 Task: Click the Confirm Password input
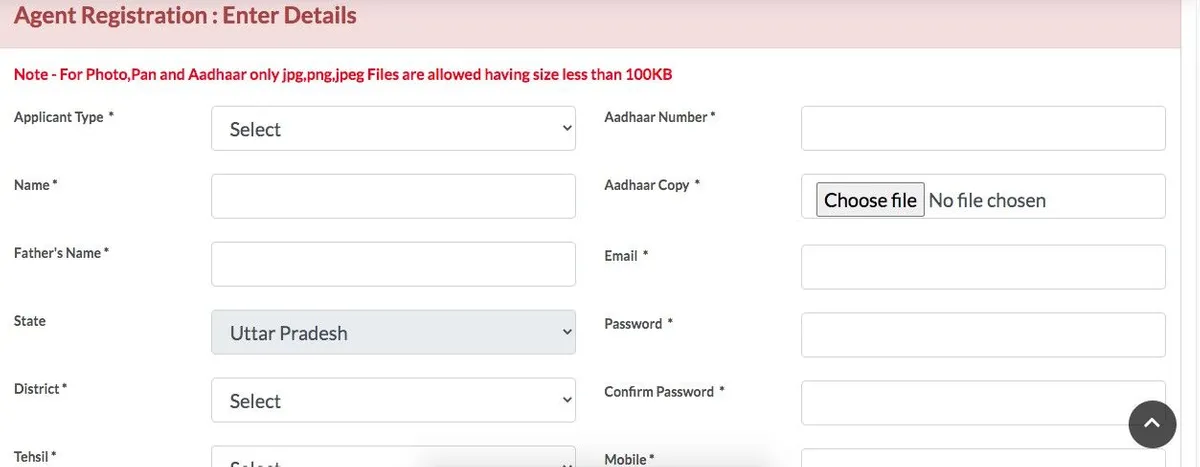(x=983, y=403)
